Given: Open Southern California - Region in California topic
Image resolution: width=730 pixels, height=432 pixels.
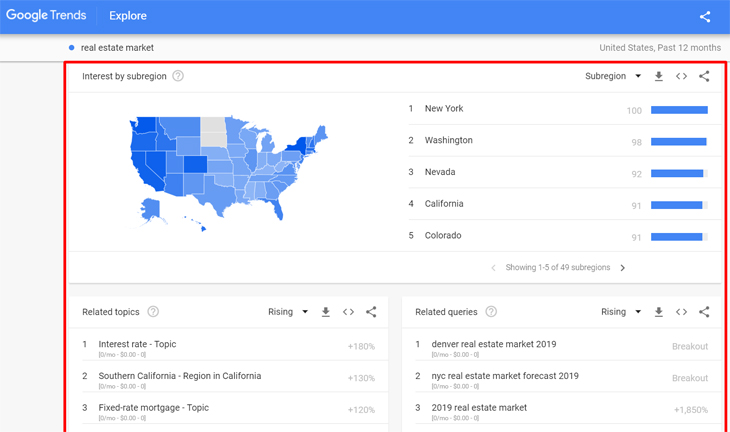Looking at the screenshot, I should (x=180, y=376).
